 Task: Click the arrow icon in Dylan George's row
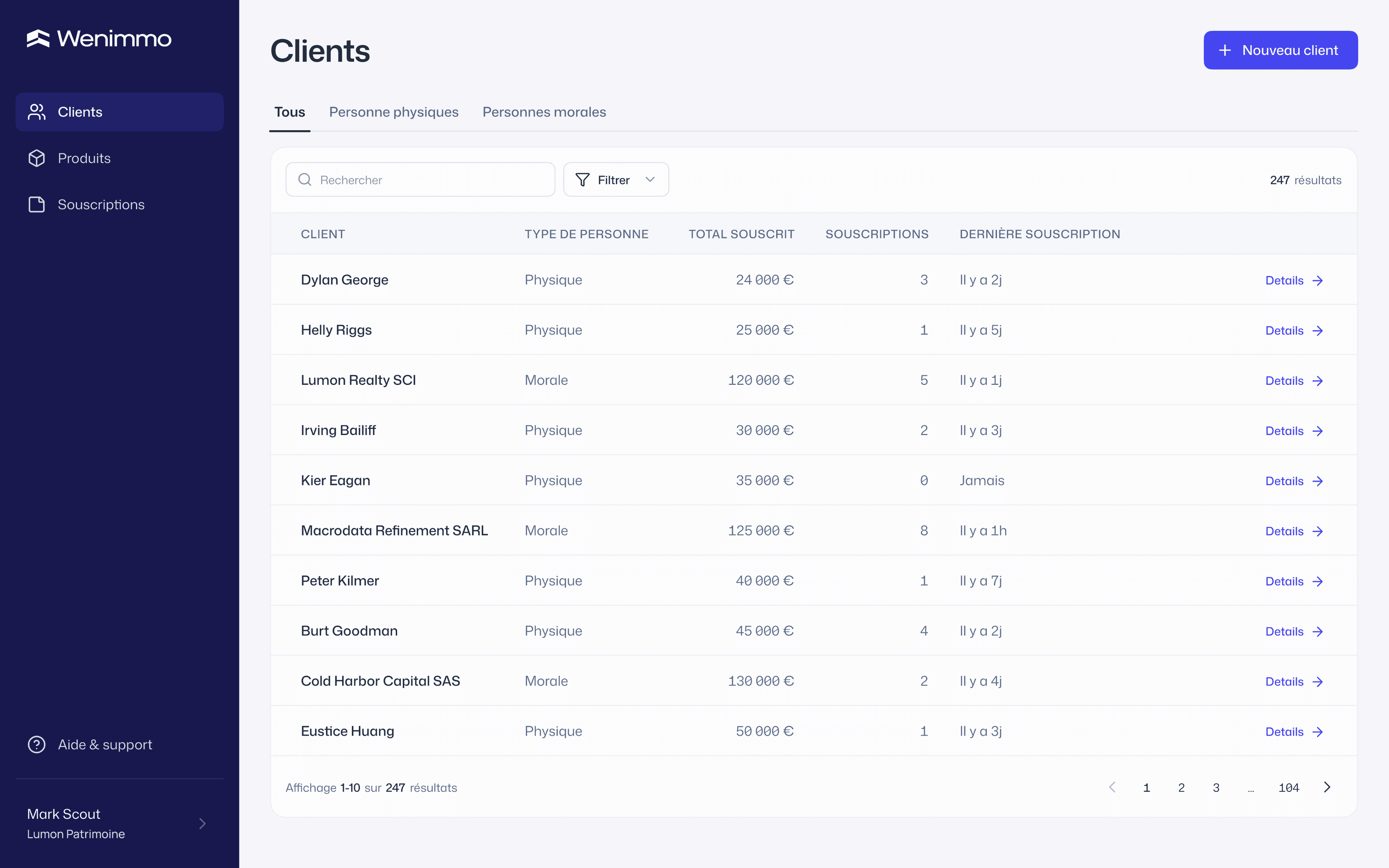(x=1318, y=280)
